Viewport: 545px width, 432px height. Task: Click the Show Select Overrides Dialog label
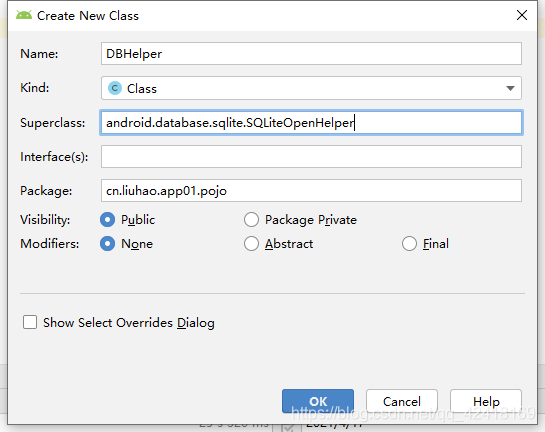129,323
